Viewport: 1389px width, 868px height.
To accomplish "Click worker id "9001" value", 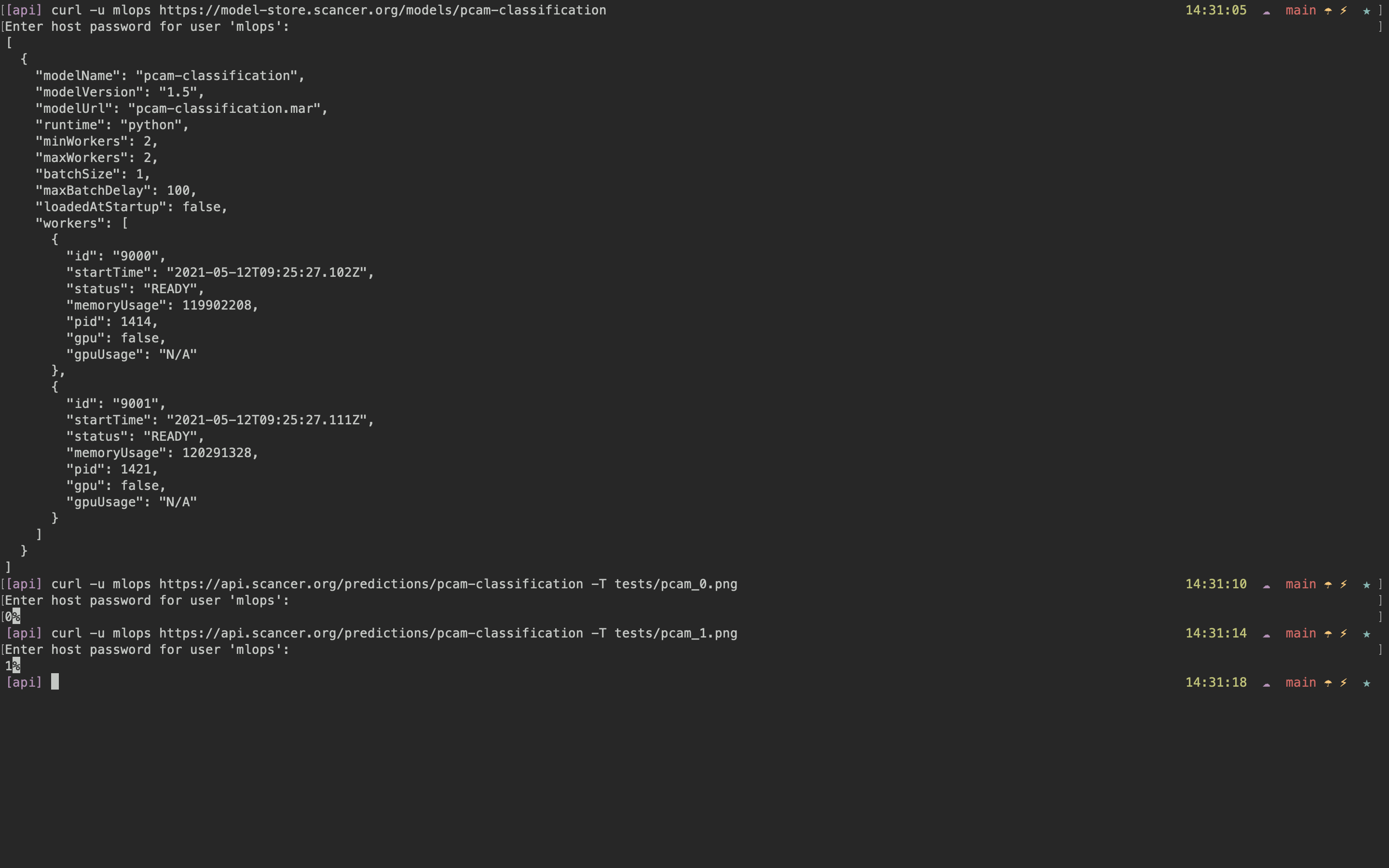I will (x=136, y=404).
